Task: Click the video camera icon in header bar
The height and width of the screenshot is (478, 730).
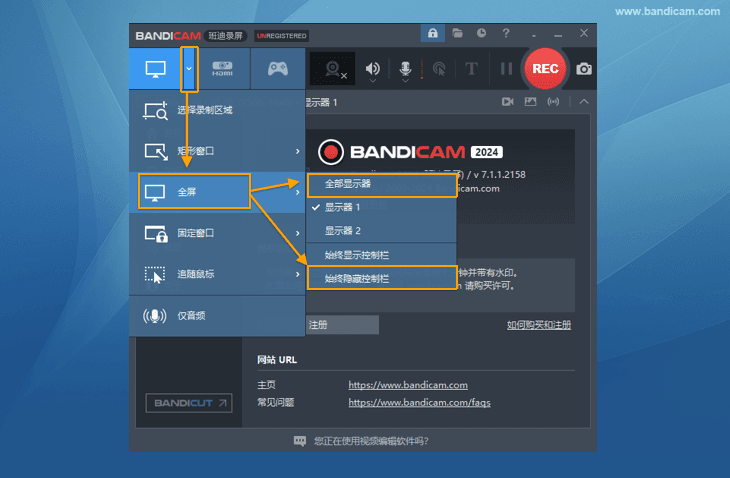Action: click(508, 101)
